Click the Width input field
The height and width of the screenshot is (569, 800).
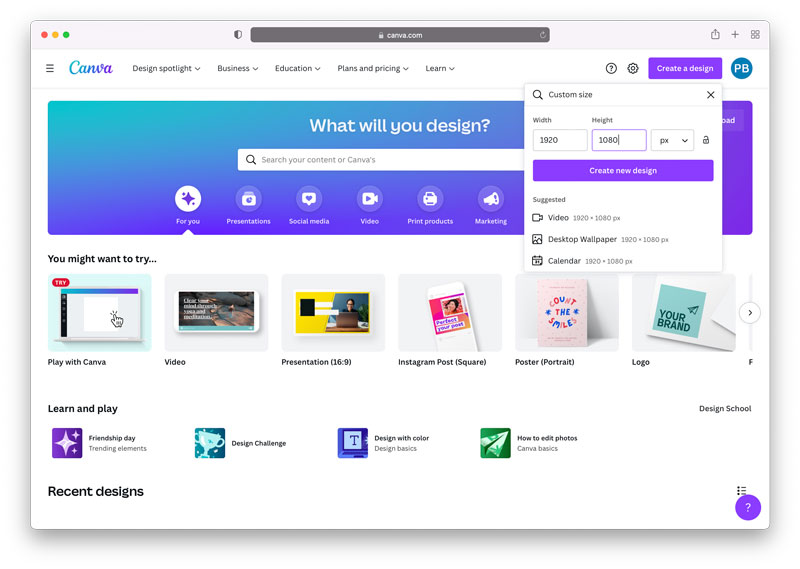pyautogui.click(x=560, y=140)
